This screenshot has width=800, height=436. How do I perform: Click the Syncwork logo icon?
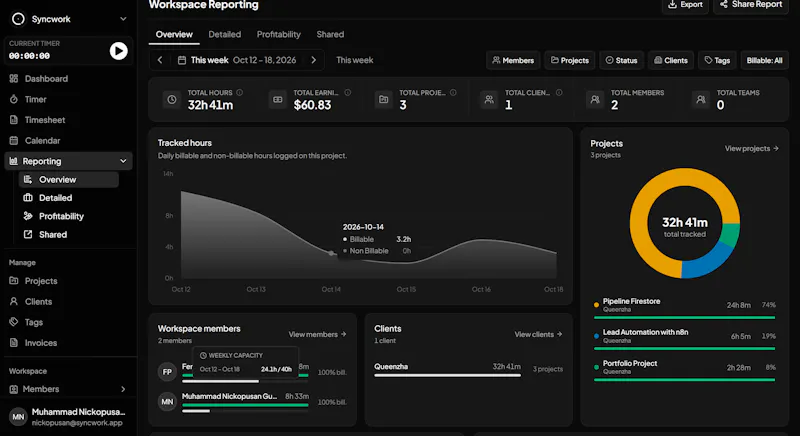tap(18, 19)
